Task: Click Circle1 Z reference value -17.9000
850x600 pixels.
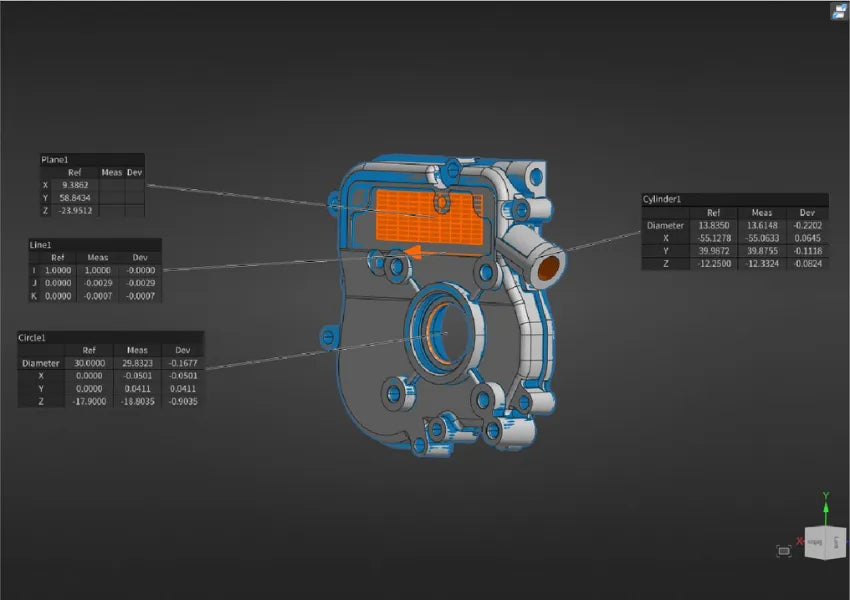Action: click(x=89, y=402)
